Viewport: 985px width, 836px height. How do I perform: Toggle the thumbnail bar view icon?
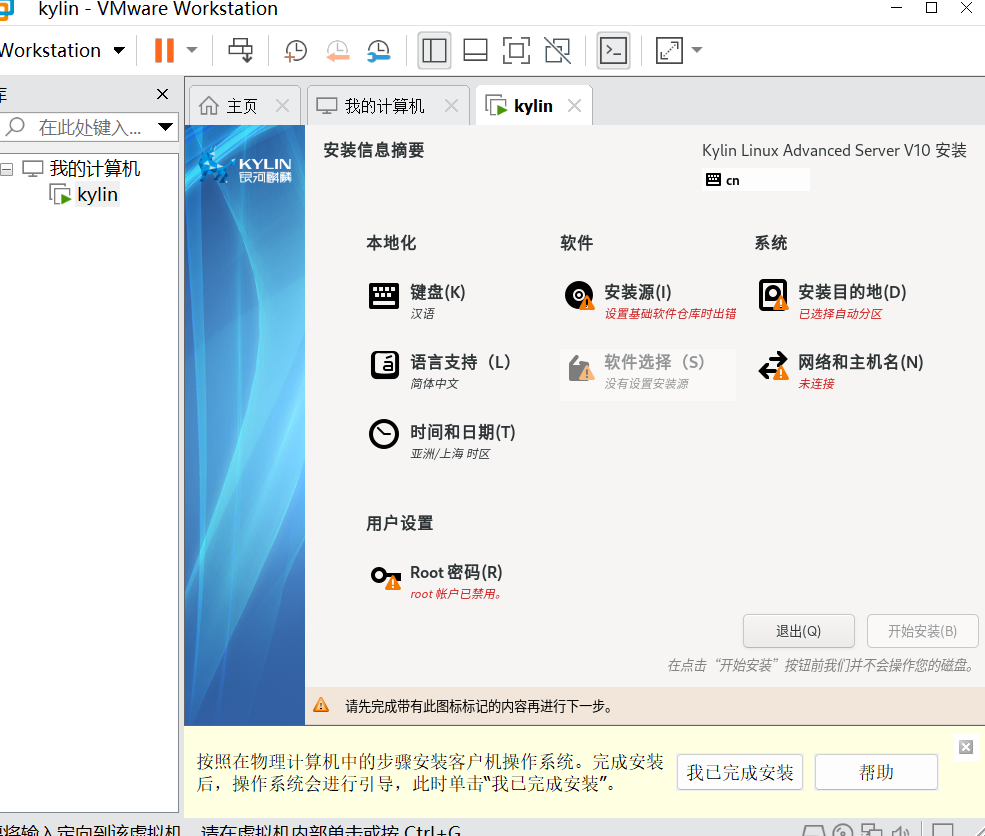click(475, 50)
